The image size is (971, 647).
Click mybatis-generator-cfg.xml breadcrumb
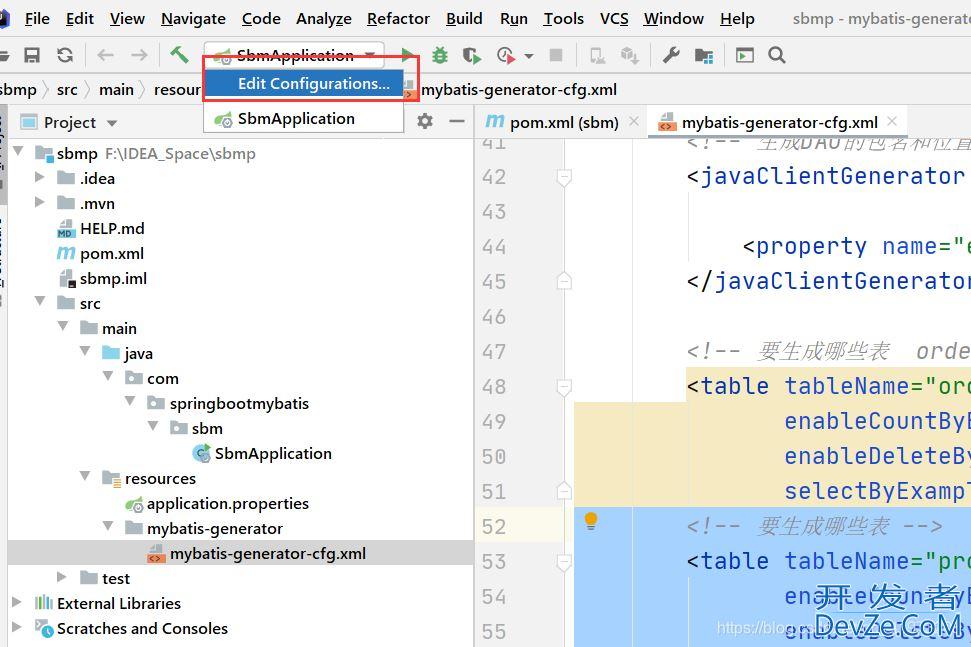pyautogui.click(x=519, y=90)
